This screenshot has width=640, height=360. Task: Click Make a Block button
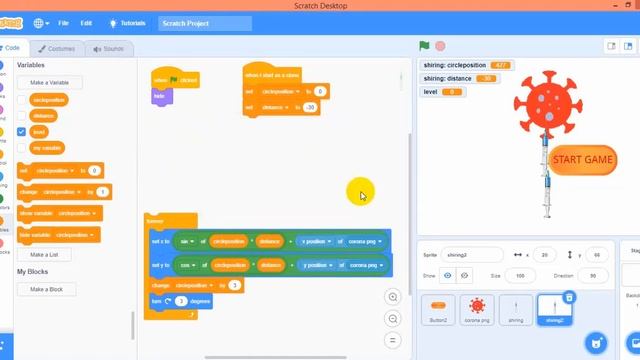(47, 289)
